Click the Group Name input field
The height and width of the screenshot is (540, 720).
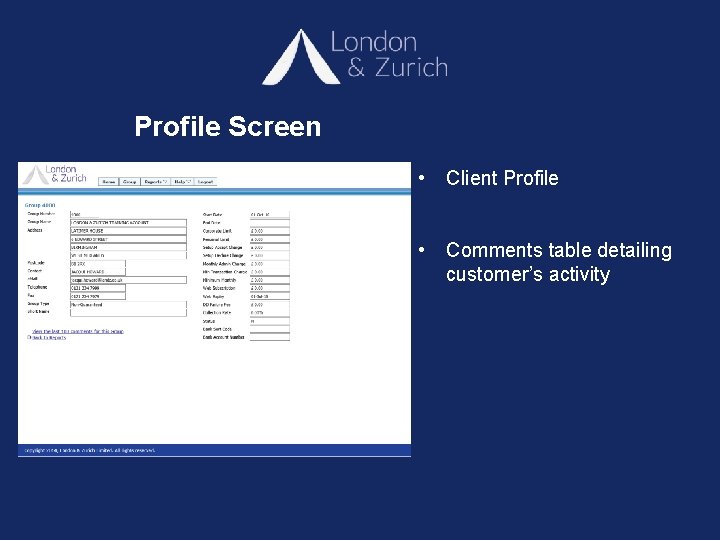coord(128,223)
